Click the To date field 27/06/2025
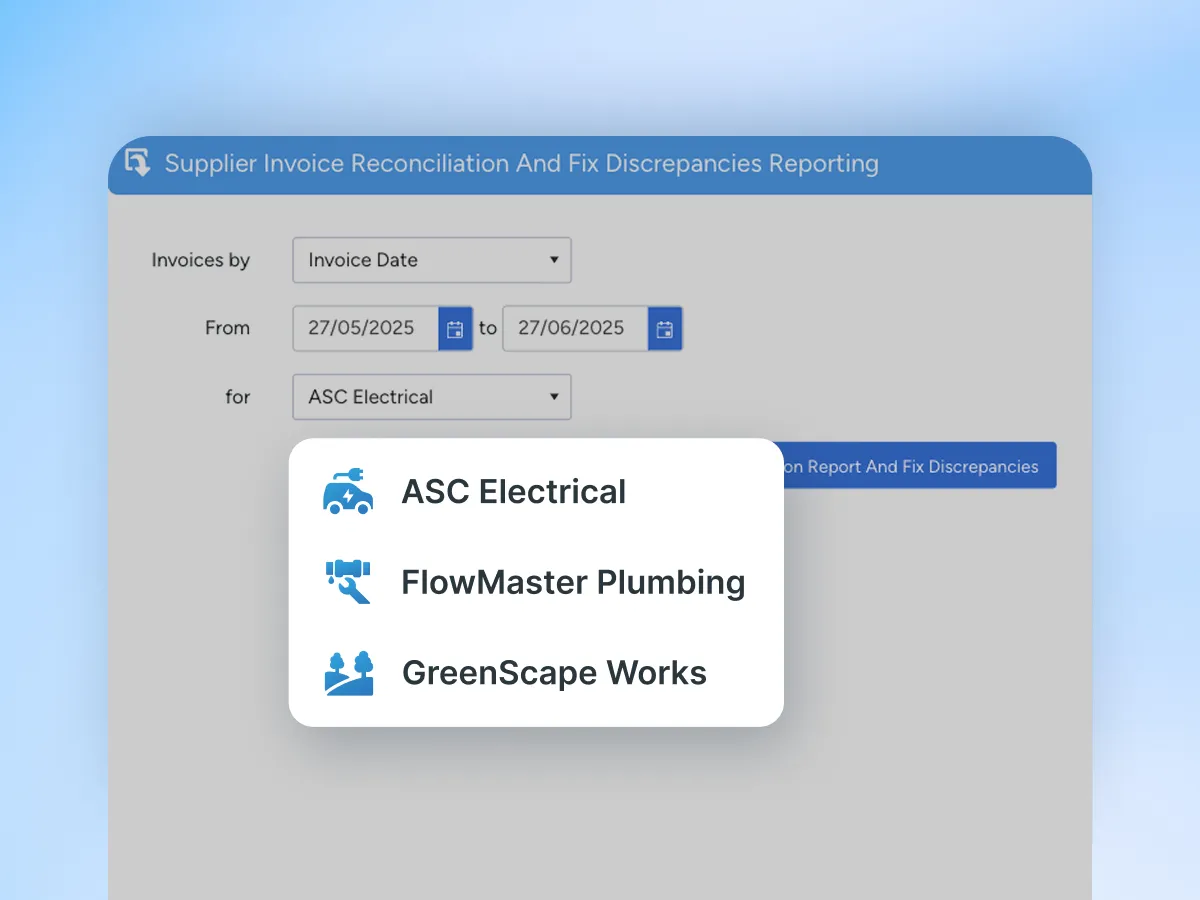 click(x=576, y=329)
